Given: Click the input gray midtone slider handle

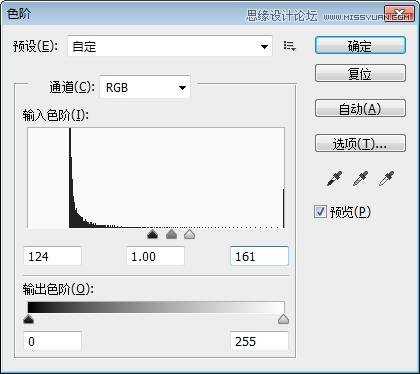Looking at the screenshot, I should coord(171,234).
